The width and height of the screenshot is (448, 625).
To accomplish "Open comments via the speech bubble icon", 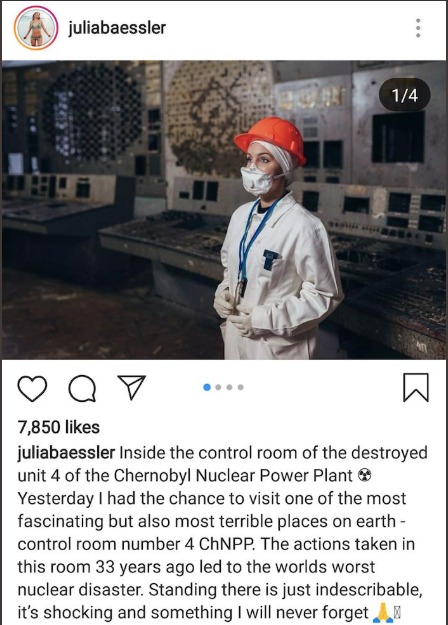I will coord(82,388).
